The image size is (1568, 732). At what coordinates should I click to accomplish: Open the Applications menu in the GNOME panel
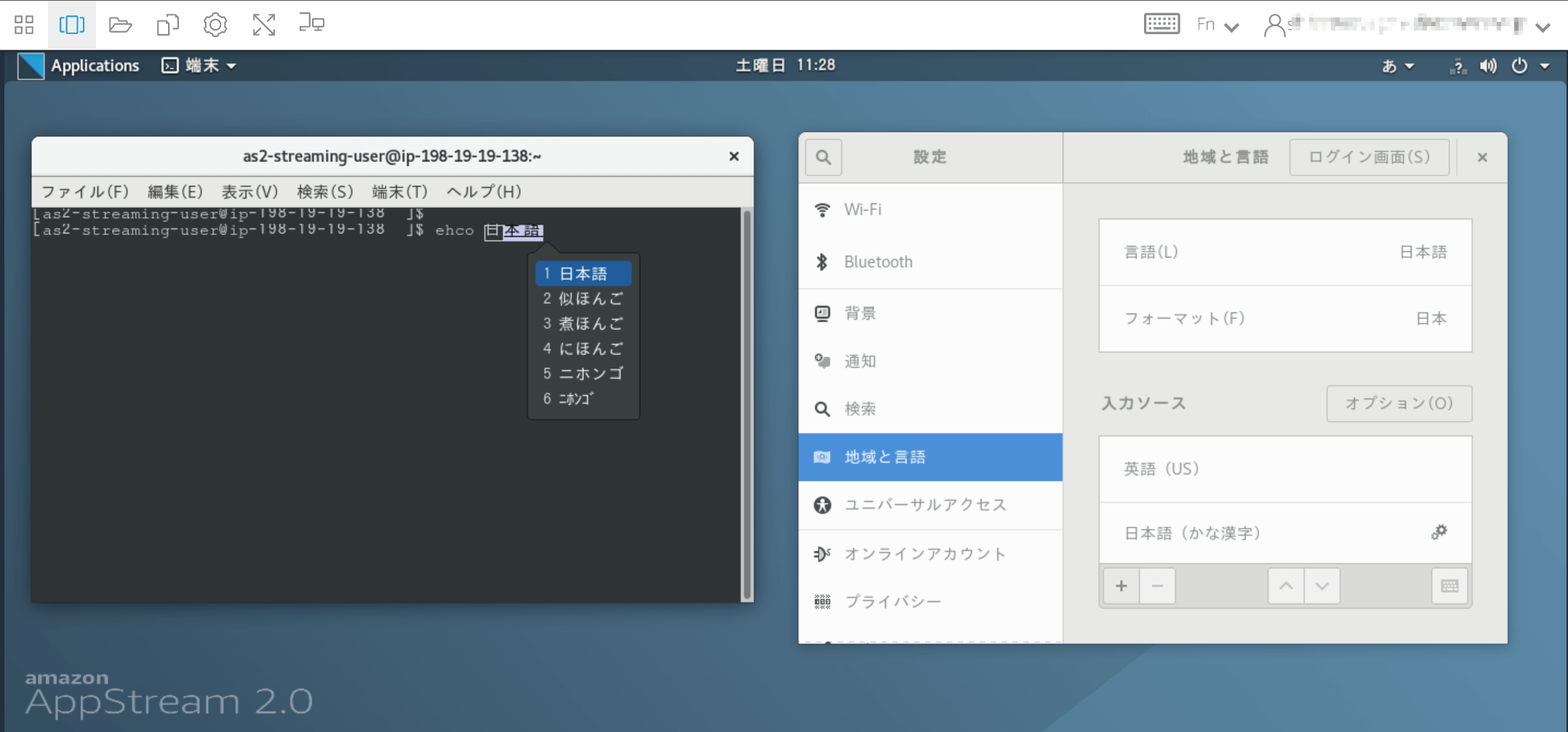(95, 65)
